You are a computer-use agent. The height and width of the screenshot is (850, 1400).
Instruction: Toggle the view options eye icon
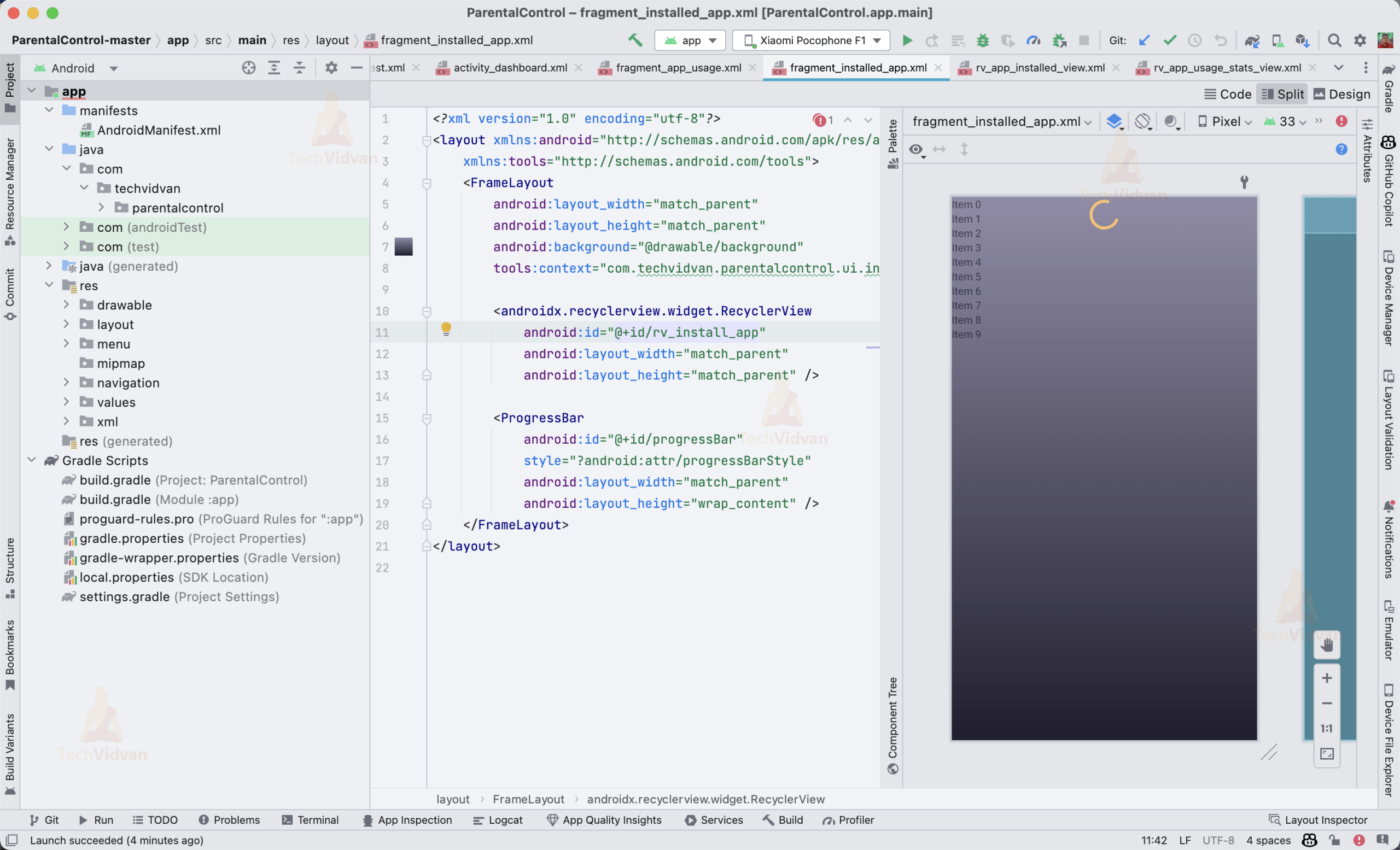coord(916,149)
